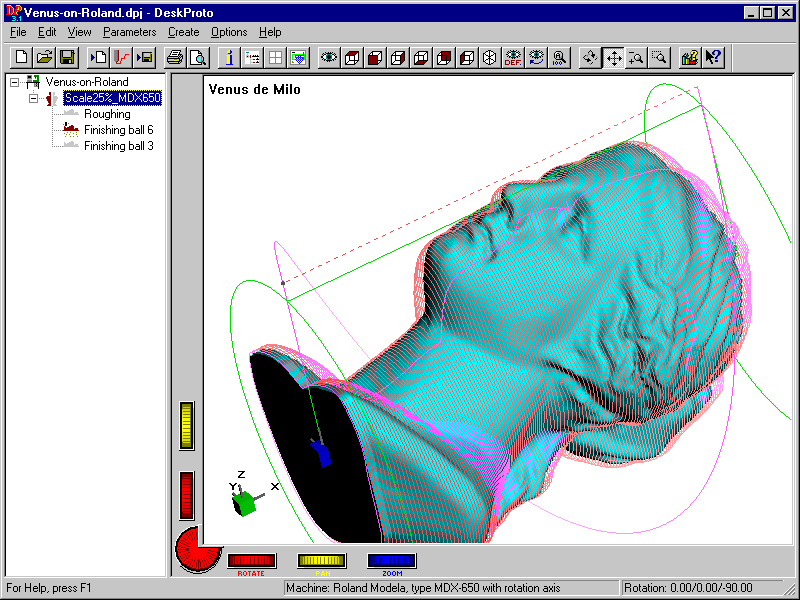Click the Venus de Milo title text

[255, 89]
